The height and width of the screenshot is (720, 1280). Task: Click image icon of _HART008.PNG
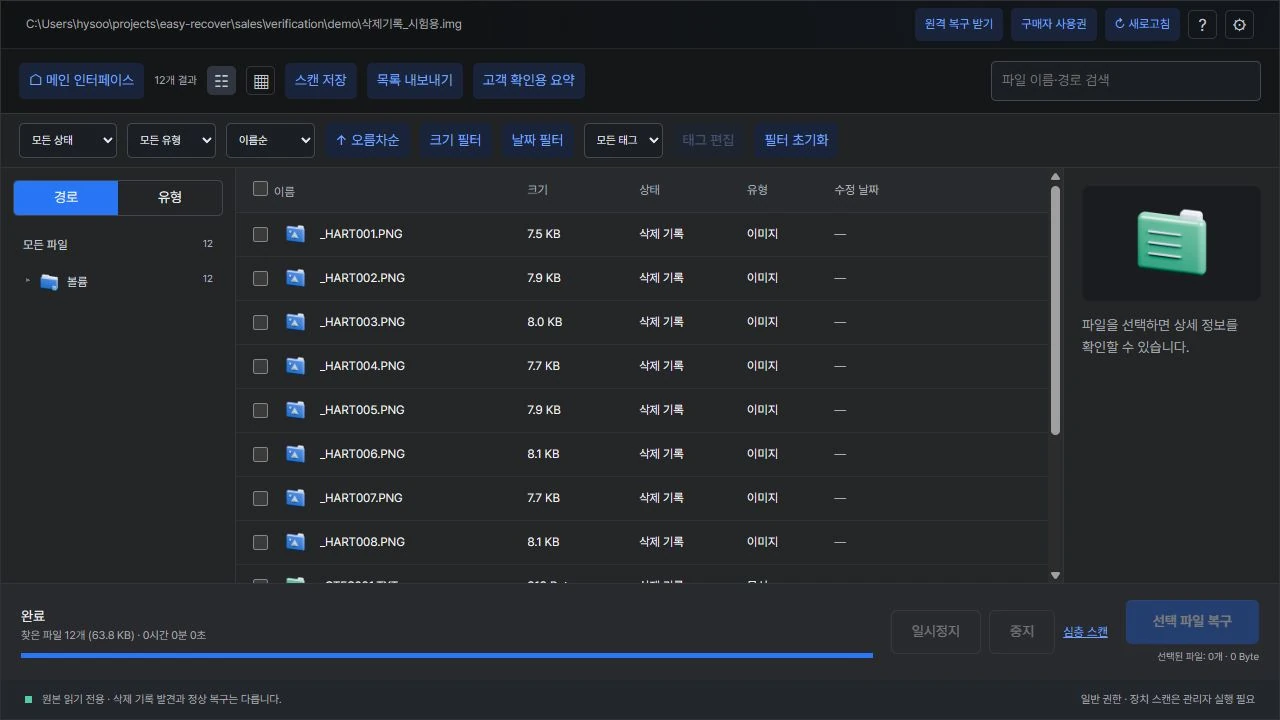click(295, 542)
